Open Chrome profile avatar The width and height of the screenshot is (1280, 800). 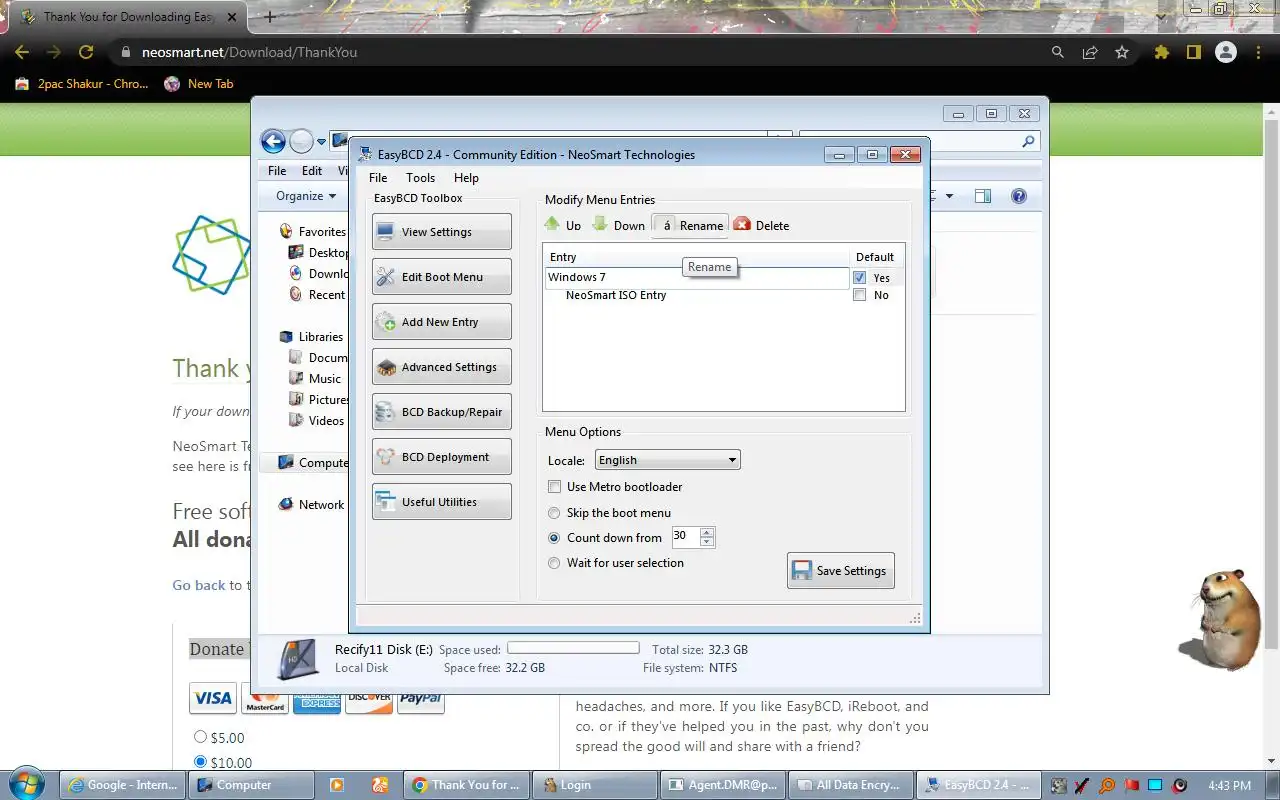1225,52
